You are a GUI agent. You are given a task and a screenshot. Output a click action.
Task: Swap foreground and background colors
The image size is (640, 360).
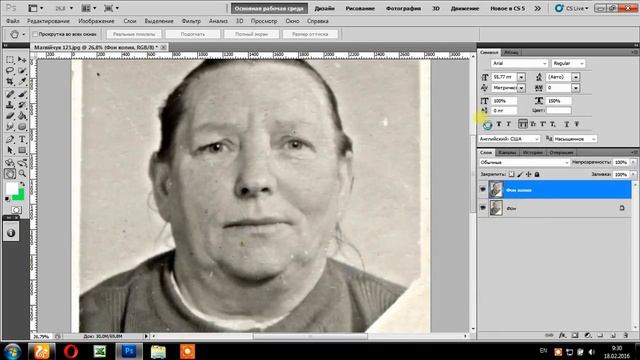[22, 184]
